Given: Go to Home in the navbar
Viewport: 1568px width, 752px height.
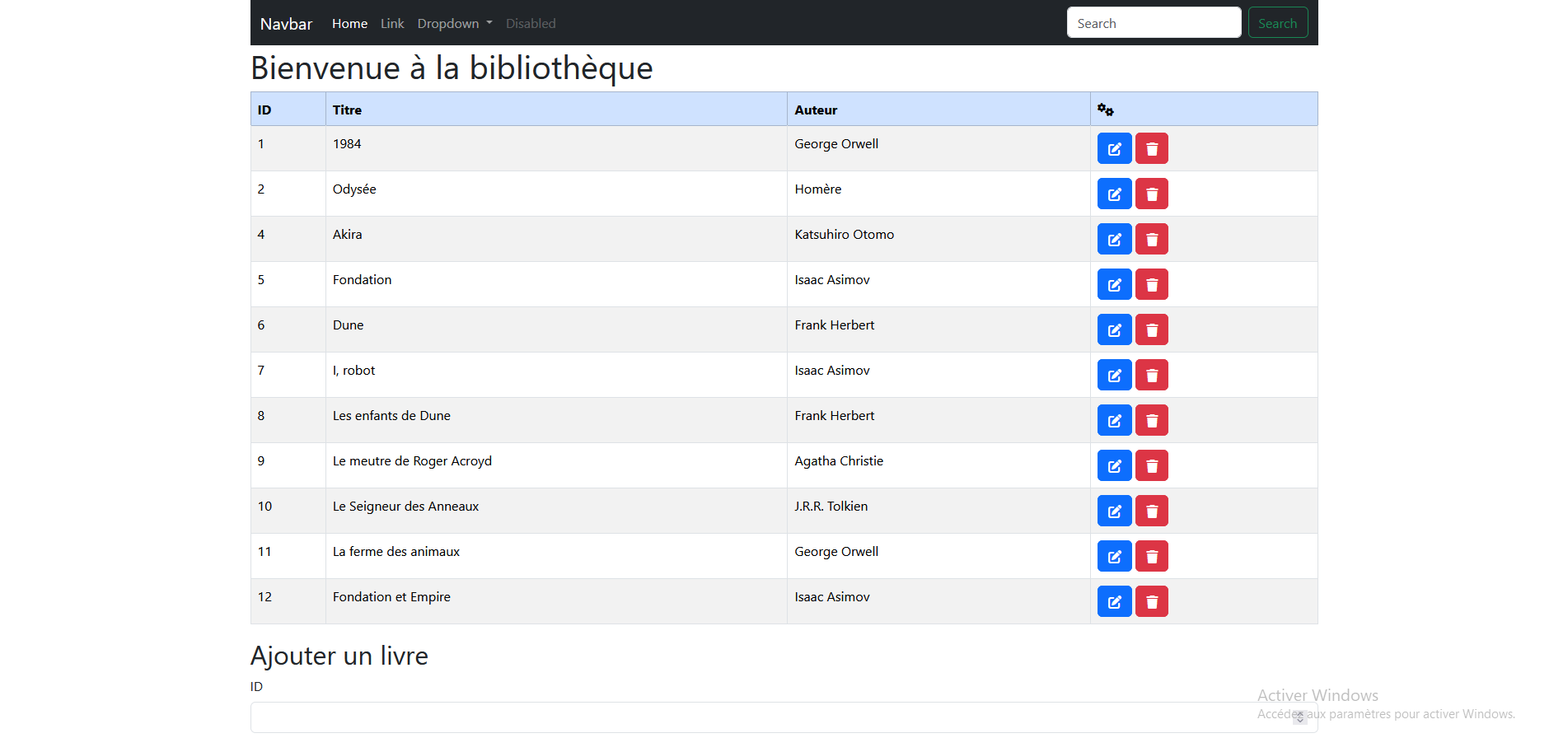Looking at the screenshot, I should 349,24.
